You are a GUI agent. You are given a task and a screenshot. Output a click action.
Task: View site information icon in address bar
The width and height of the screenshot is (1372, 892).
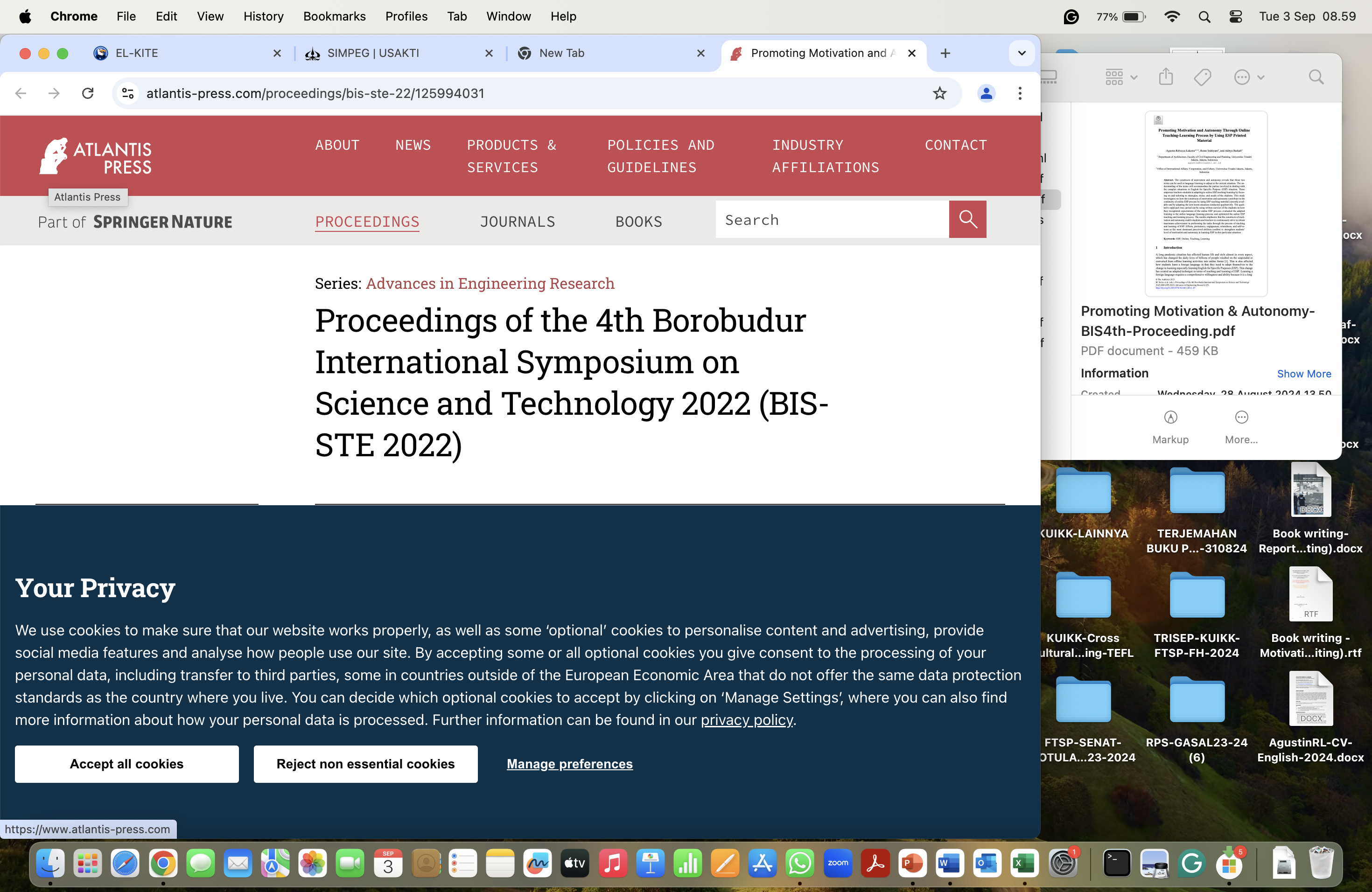(x=128, y=93)
